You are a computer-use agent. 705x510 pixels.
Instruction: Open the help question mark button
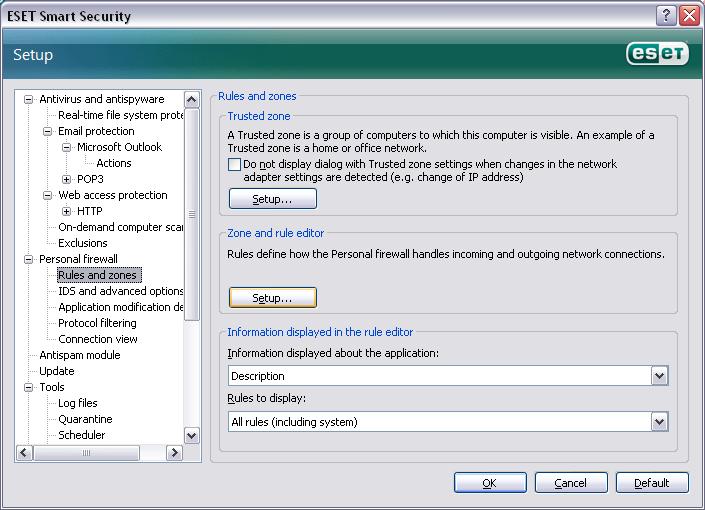[666, 16]
